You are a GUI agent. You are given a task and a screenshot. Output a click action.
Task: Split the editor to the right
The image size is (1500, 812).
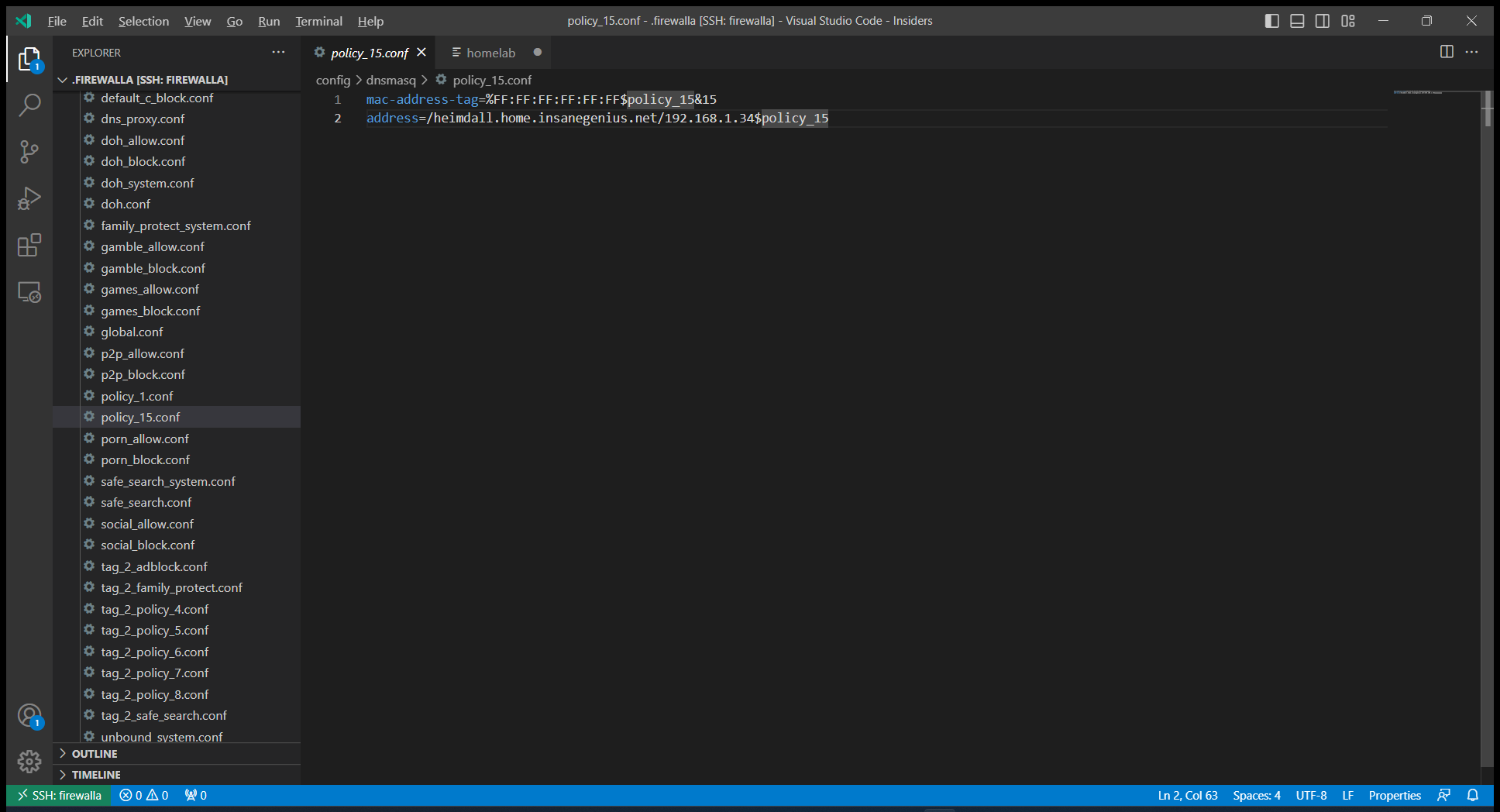click(x=1446, y=52)
